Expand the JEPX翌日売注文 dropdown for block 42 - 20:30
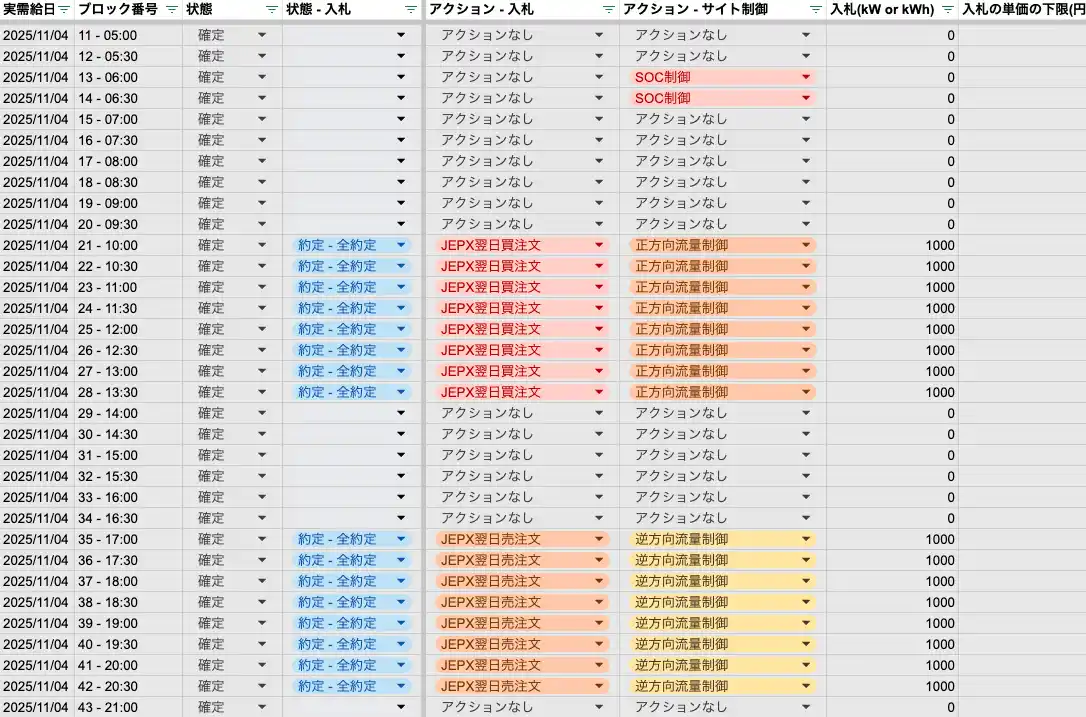 pos(599,686)
